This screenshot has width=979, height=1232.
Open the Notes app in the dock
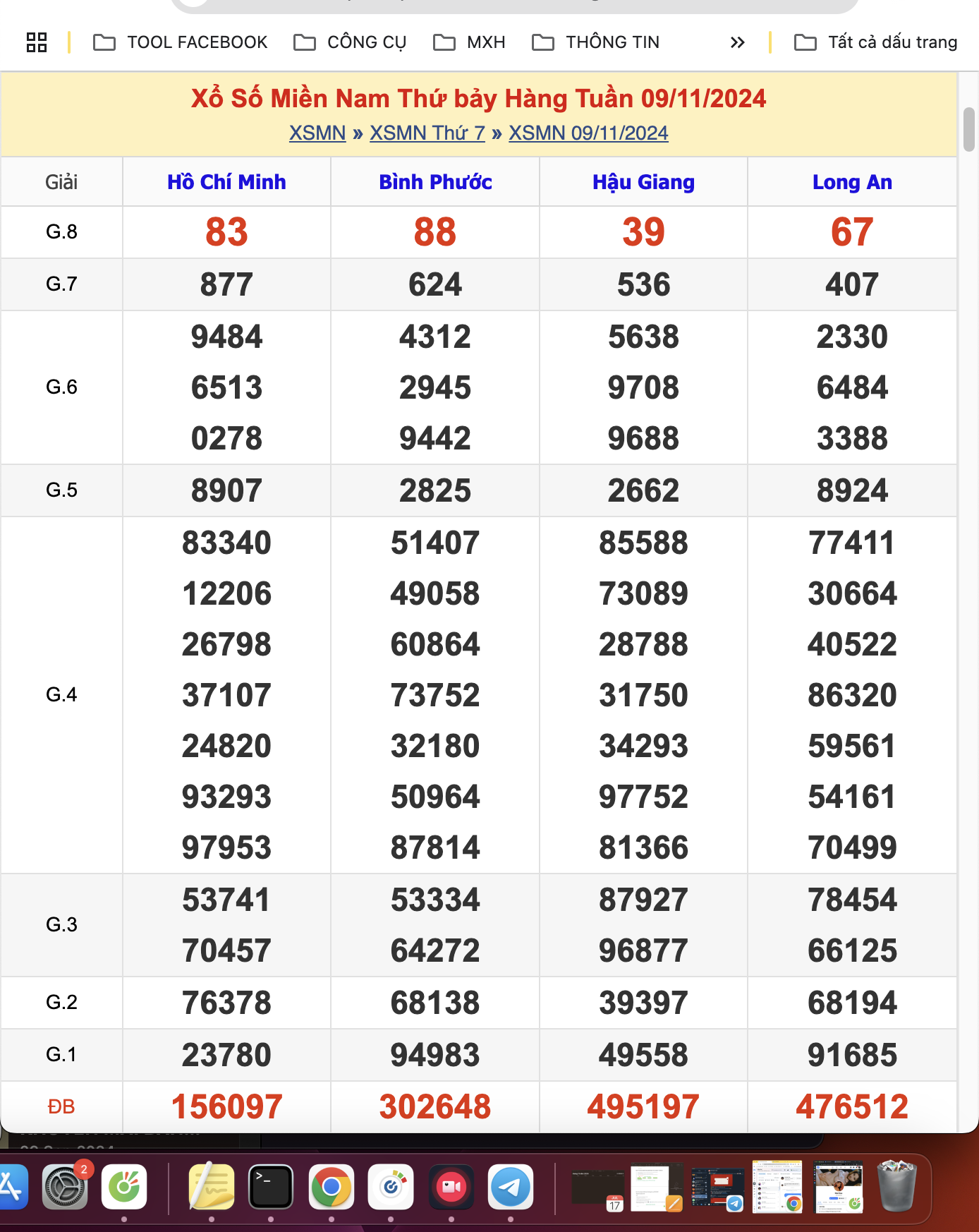[x=212, y=1187]
